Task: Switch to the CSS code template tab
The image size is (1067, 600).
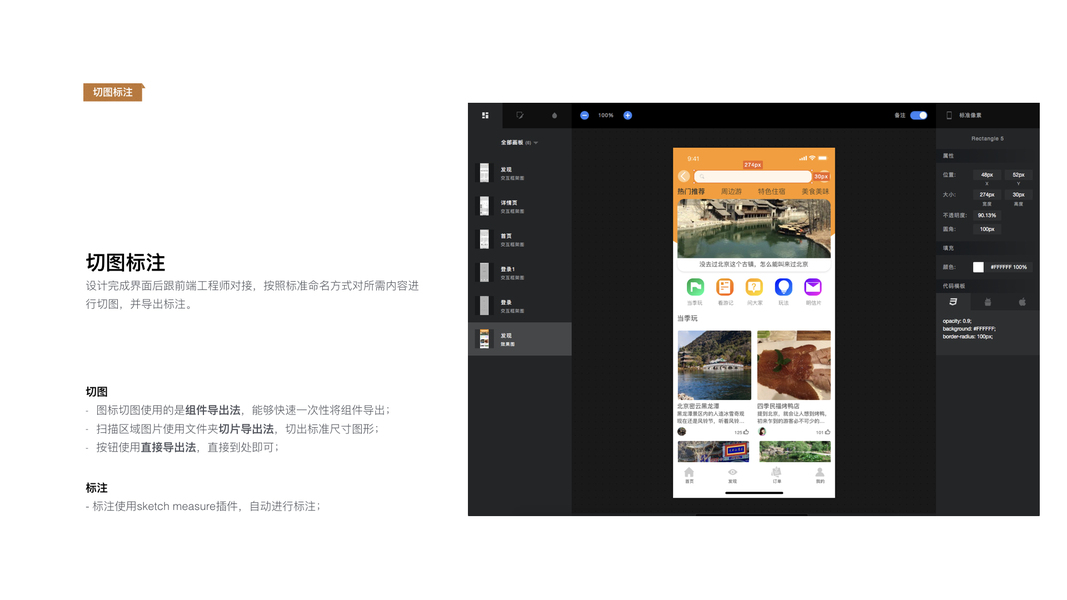Action: click(x=953, y=302)
